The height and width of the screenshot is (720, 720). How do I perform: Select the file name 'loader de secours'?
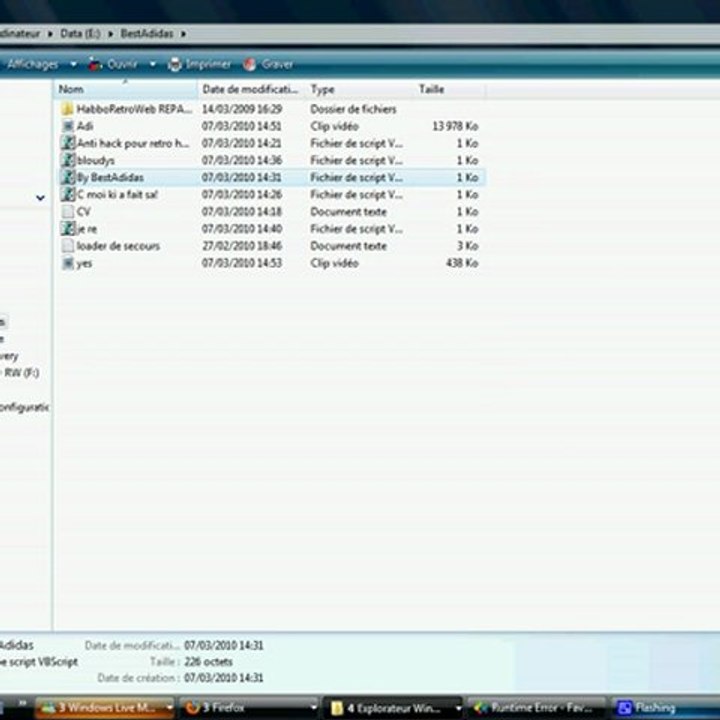pos(118,246)
